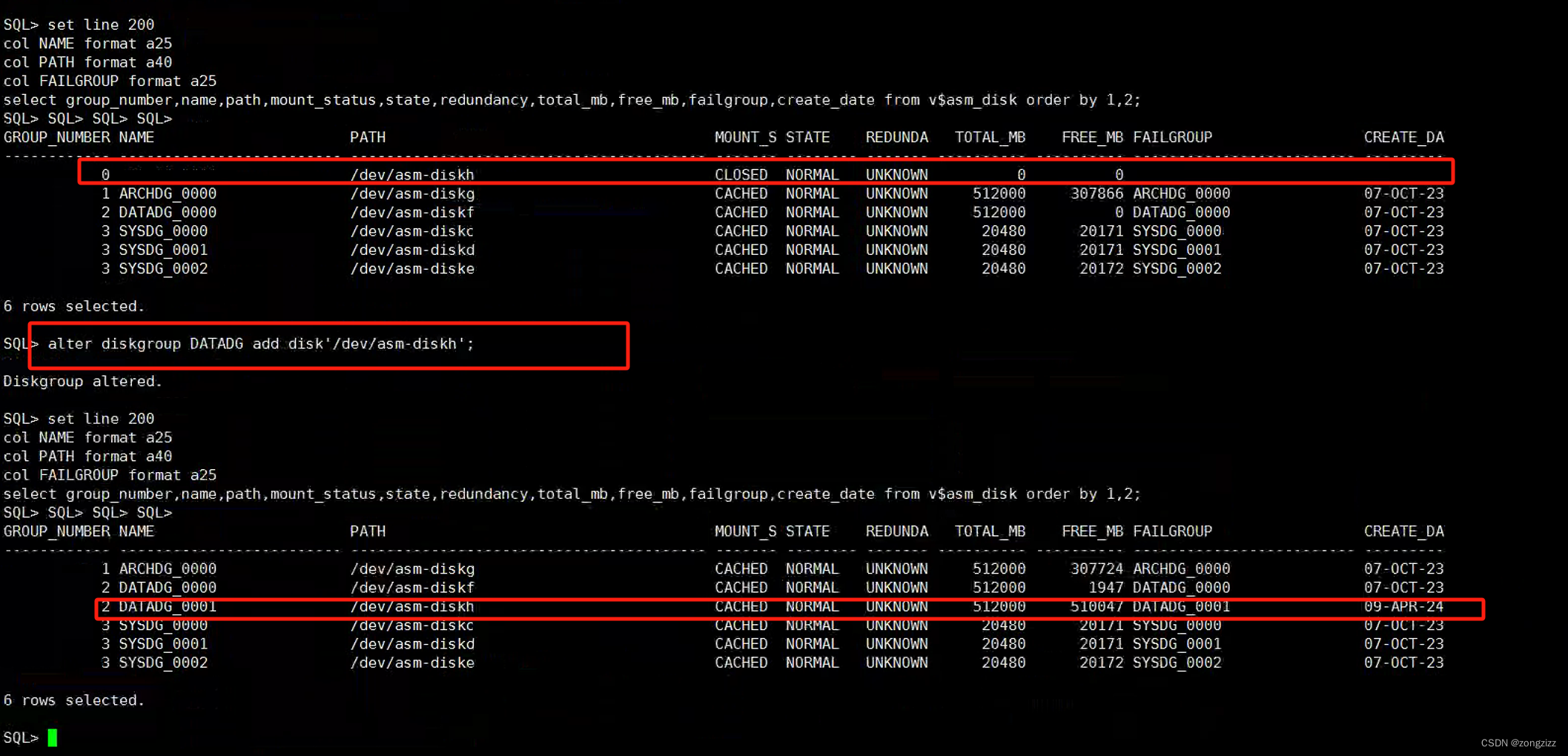
Task: Select the FREE_MB value 307724
Action: (x=1096, y=568)
